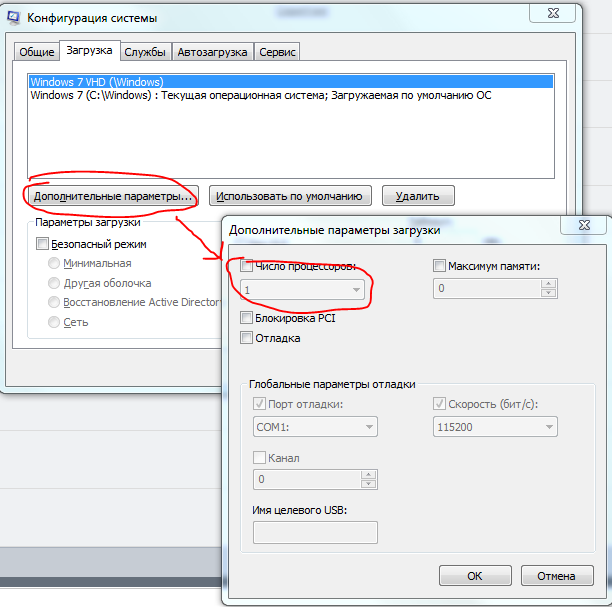Open the Службы tab
Image resolution: width=612 pixels, height=607 pixels.
145,52
